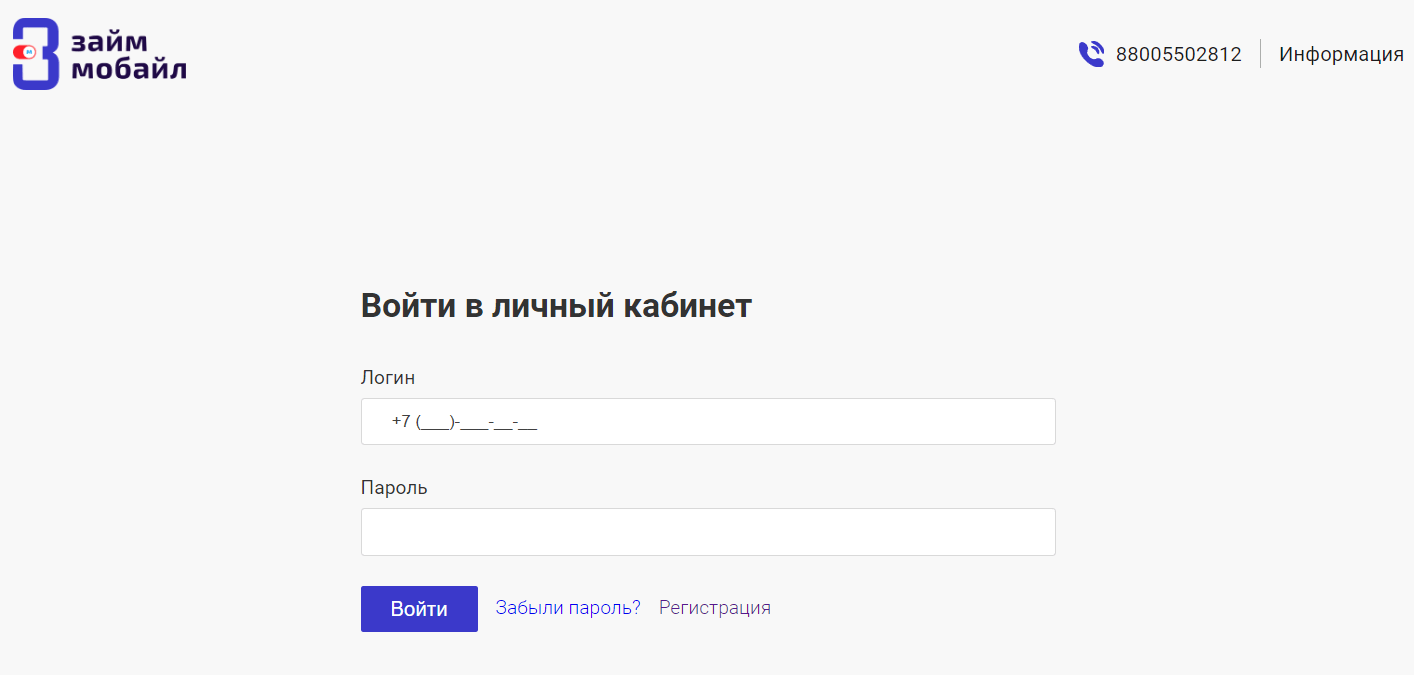Focus the Пароль password field
1414x675 pixels.
click(x=708, y=532)
